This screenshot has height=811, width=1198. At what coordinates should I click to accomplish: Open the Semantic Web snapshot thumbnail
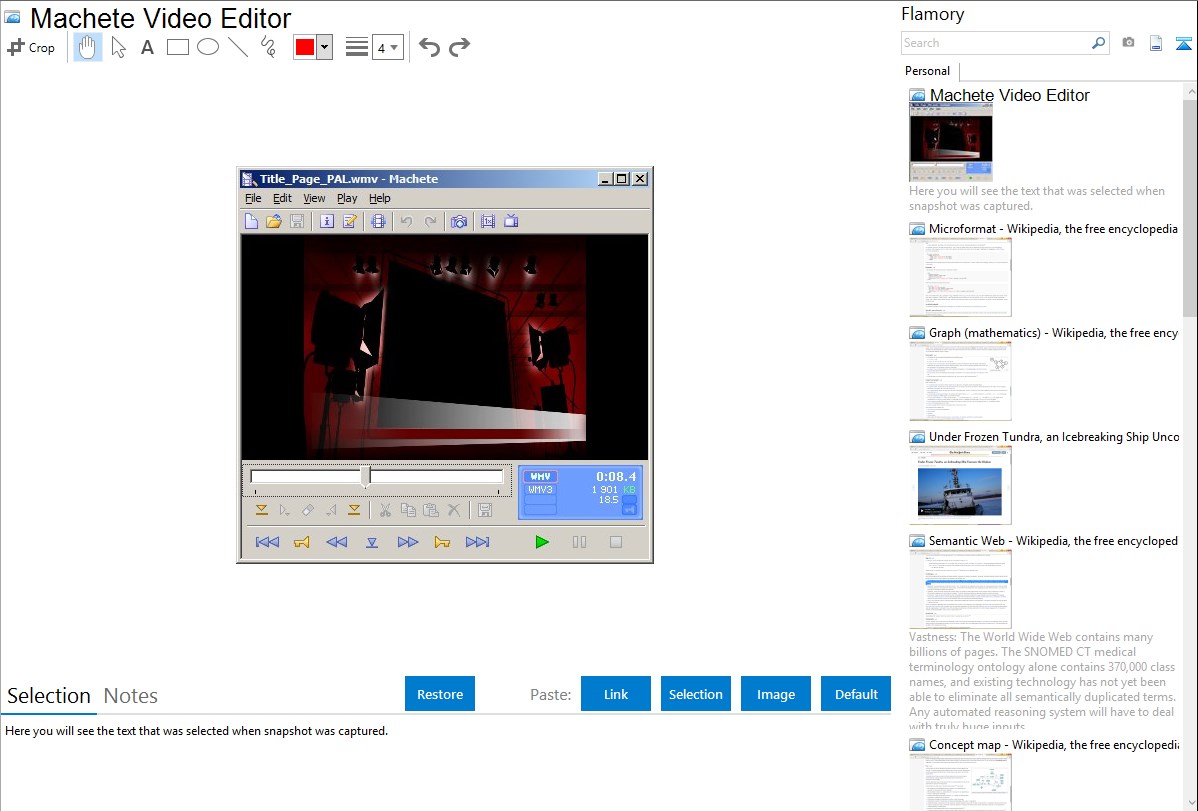pos(960,589)
